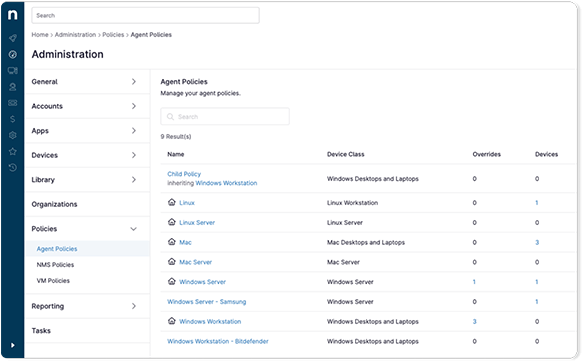Sort by the Name column header
584x362 pixels.
pos(176,154)
